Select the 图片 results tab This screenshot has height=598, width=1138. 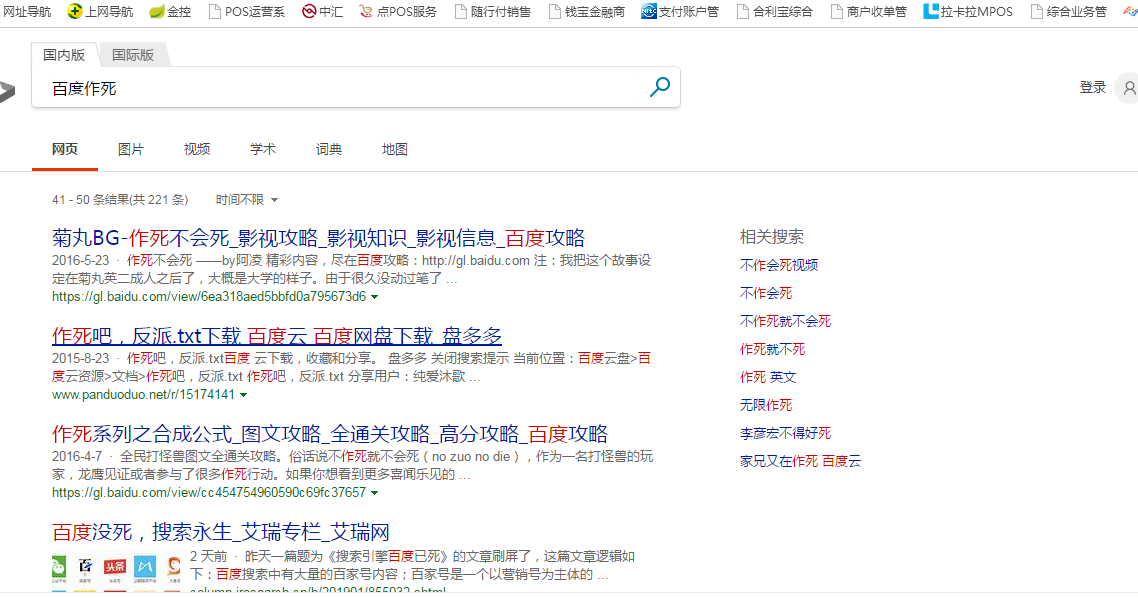131,150
